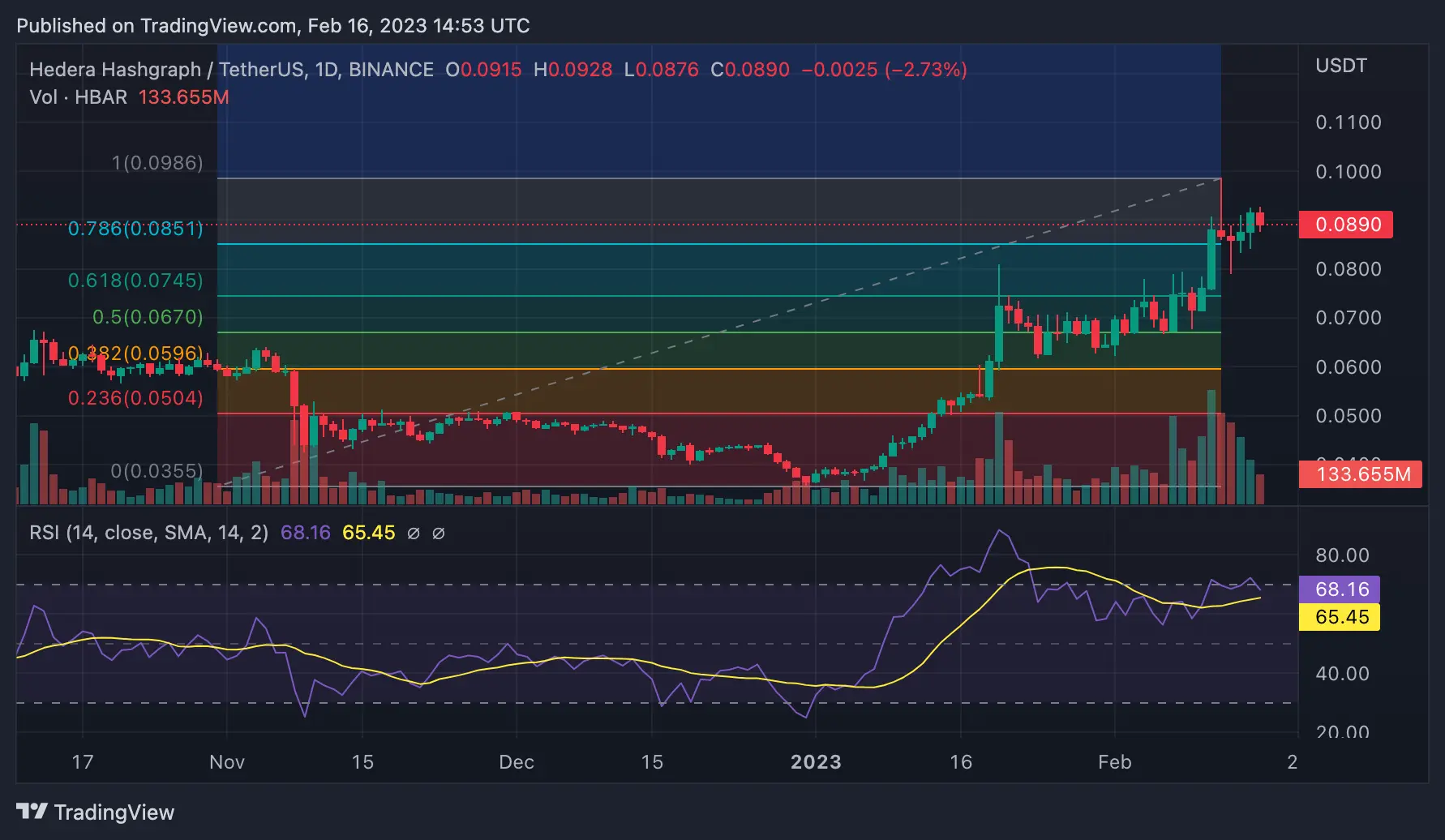This screenshot has width=1445, height=840.
Task: Click the Fibonacci level label 0.618(0.0745)
Action: 135,281
